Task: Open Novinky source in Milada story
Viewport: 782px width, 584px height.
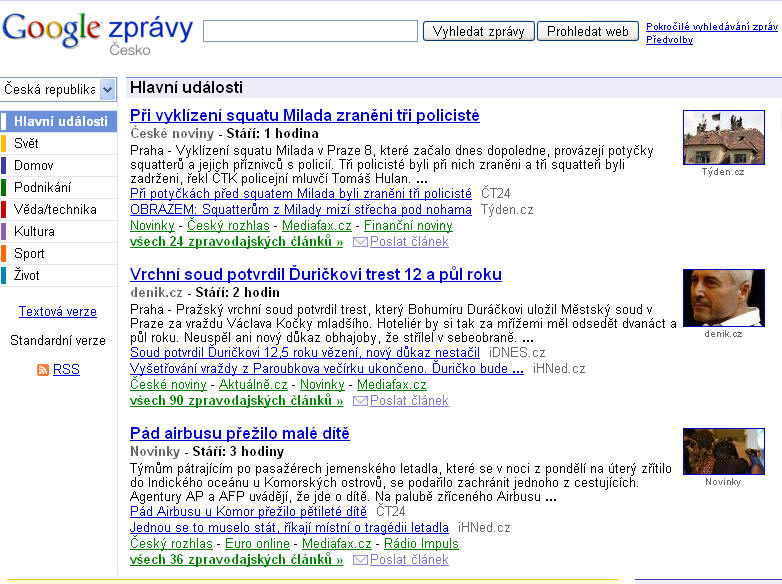Action: pos(152,225)
